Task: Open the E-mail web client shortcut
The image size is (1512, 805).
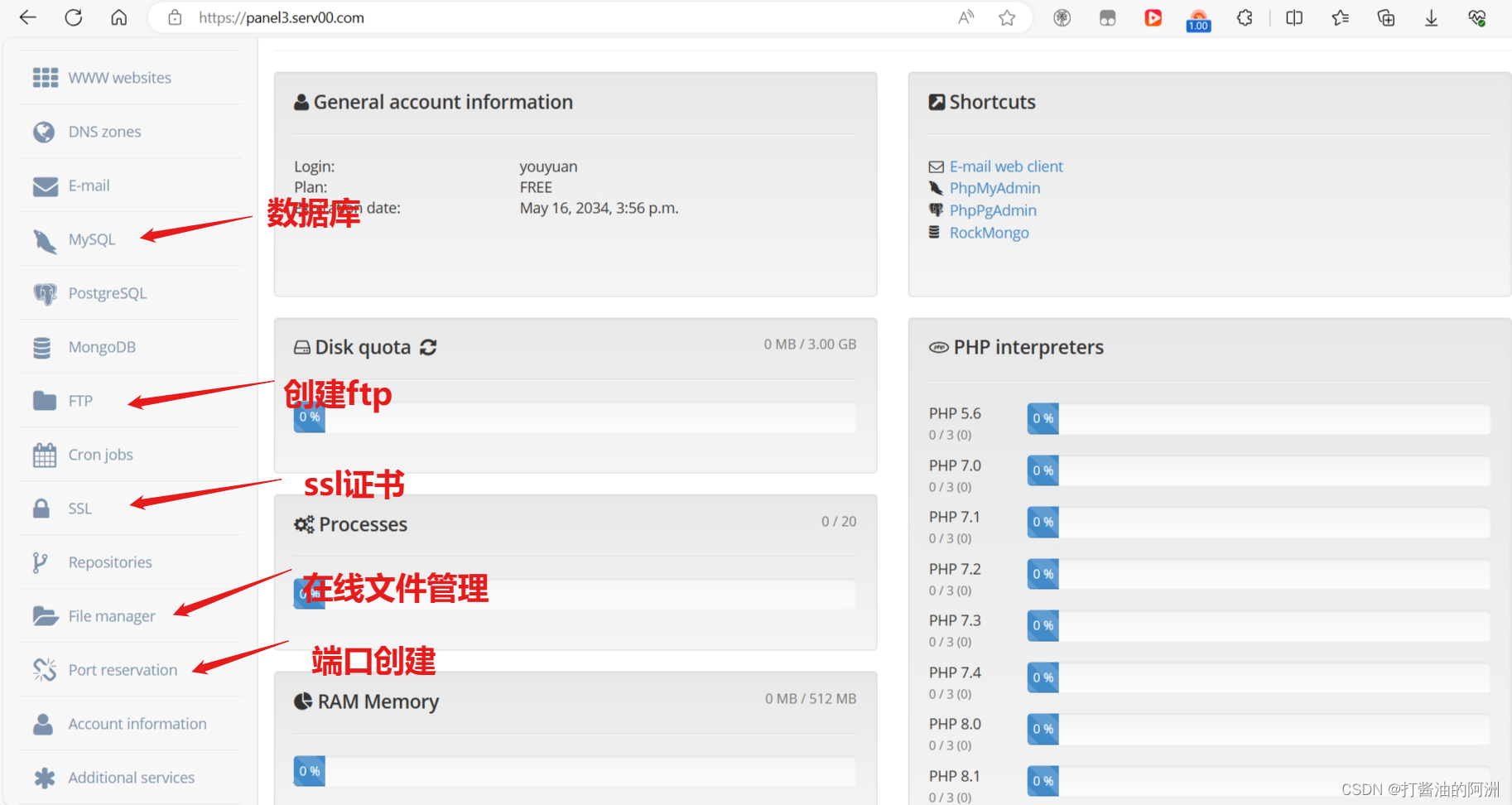Action: tap(1006, 166)
